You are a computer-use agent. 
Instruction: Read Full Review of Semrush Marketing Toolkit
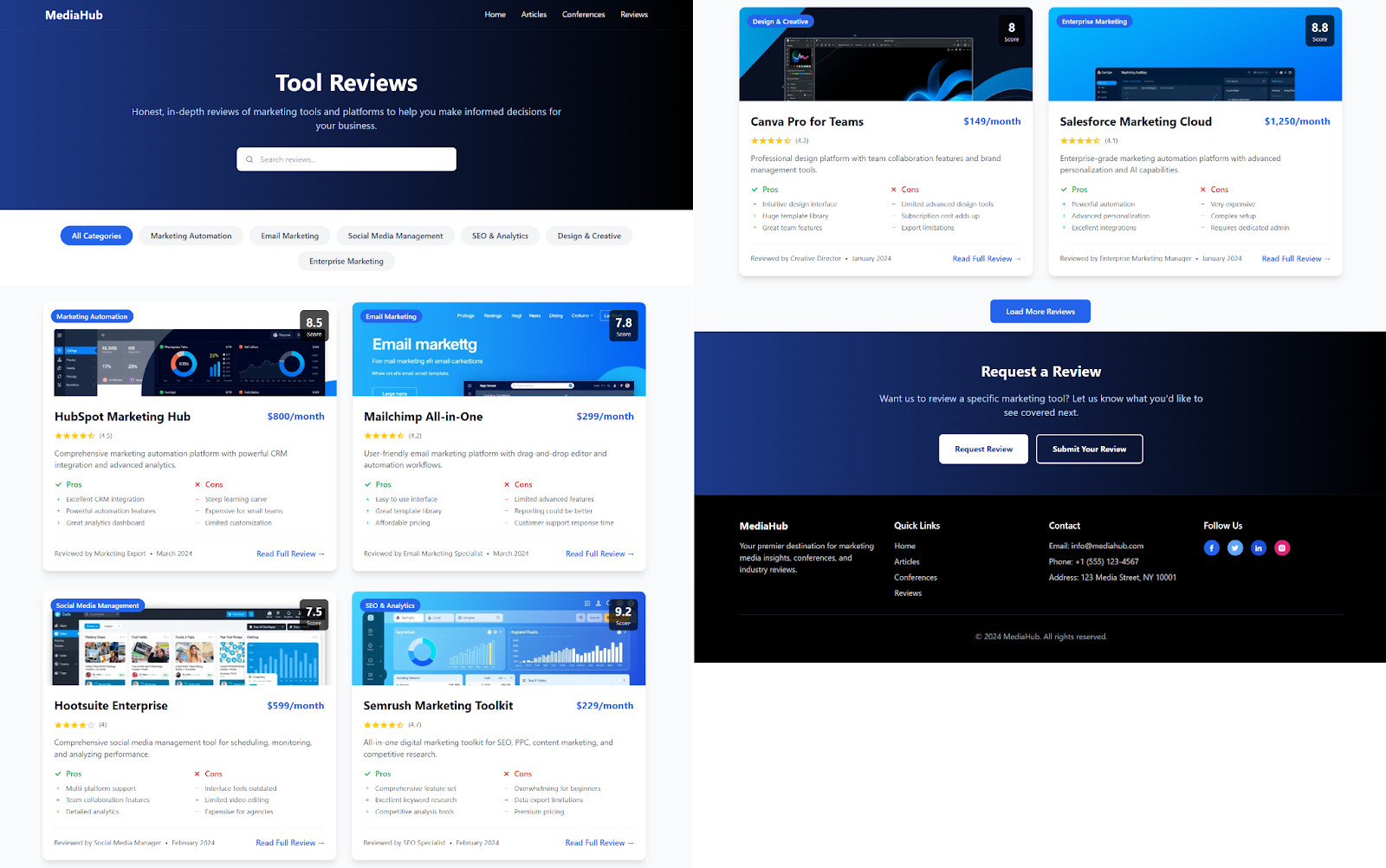pos(599,843)
